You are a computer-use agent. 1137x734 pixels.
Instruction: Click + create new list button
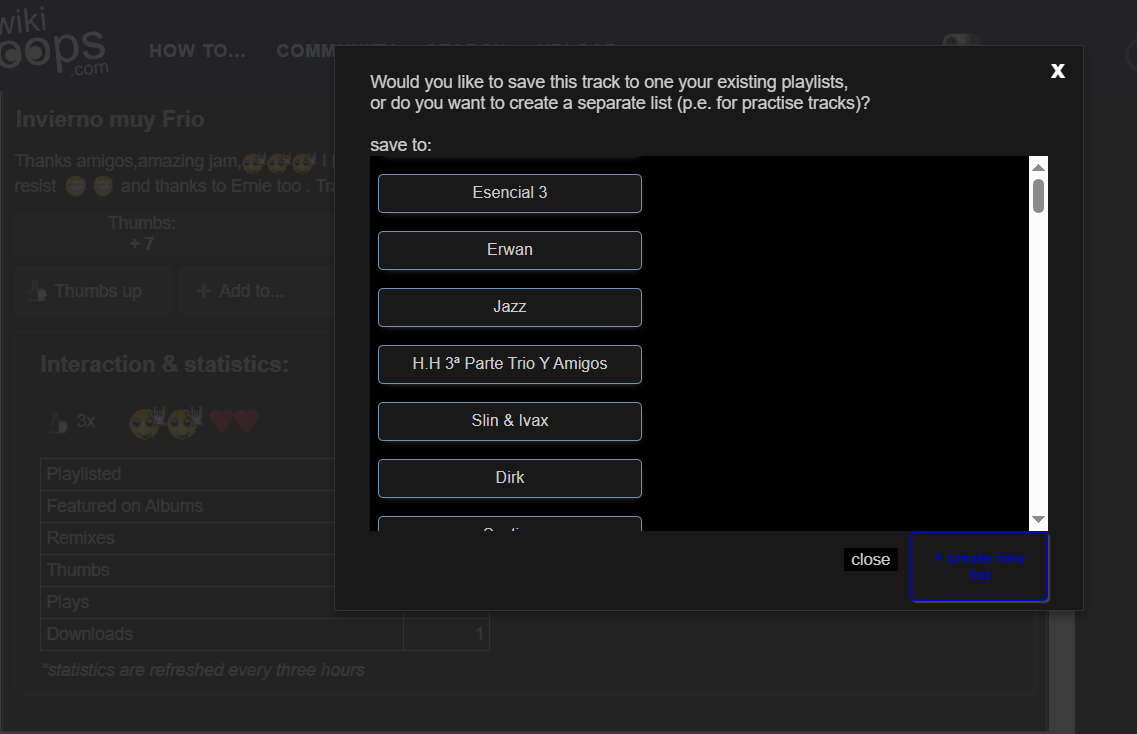point(978,567)
